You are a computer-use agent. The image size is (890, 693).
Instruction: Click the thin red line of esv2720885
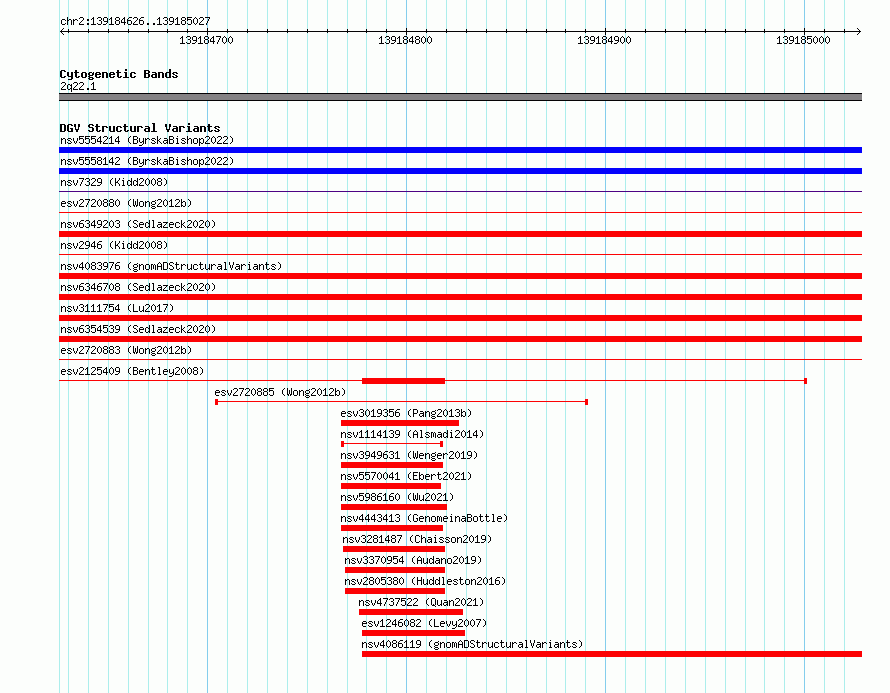tap(401, 402)
